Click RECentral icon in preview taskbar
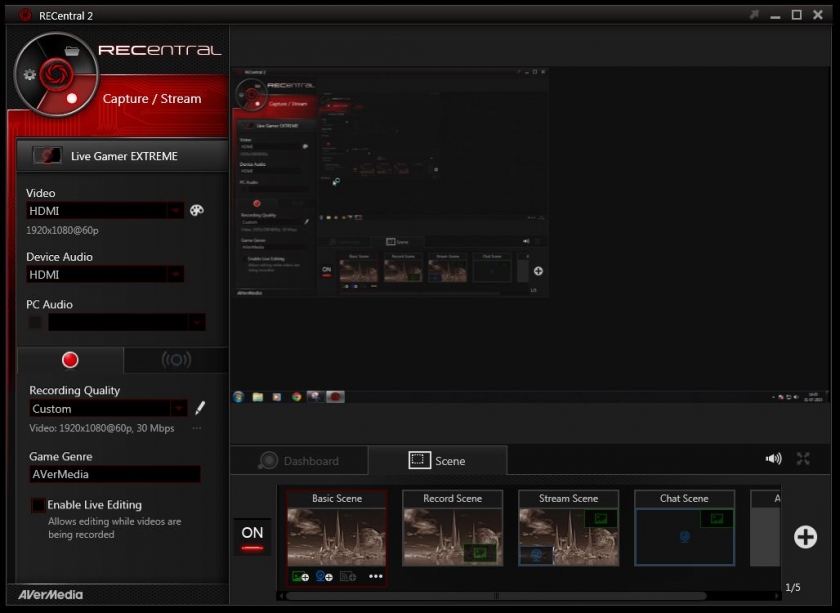Viewport: 840px width, 613px height. [335, 397]
